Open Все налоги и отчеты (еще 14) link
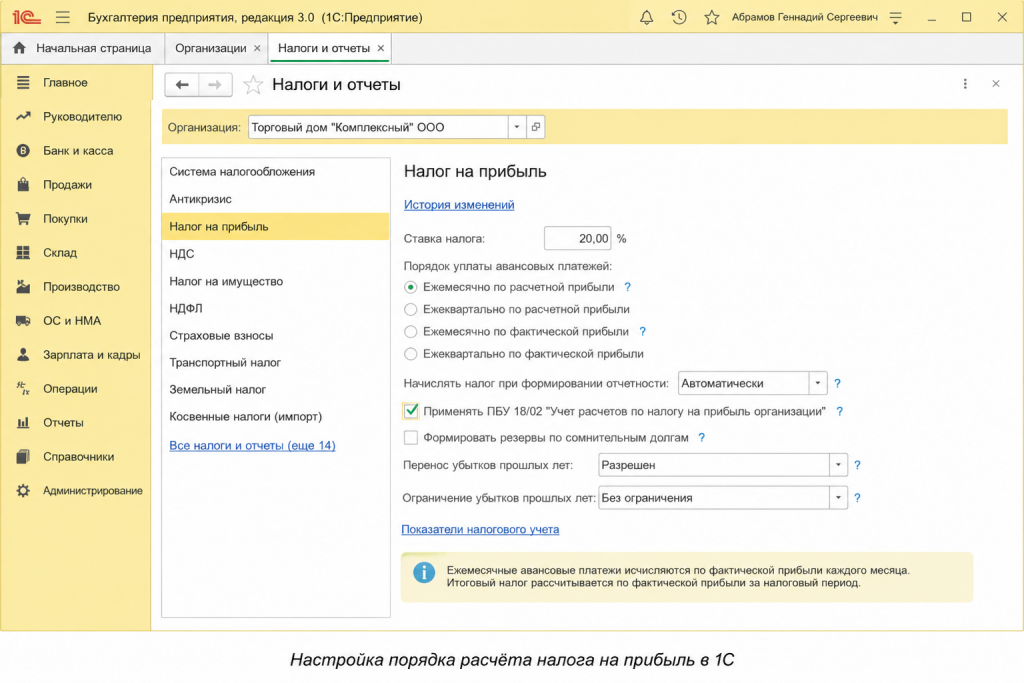The width and height of the screenshot is (1024, 683). point(252,445)
